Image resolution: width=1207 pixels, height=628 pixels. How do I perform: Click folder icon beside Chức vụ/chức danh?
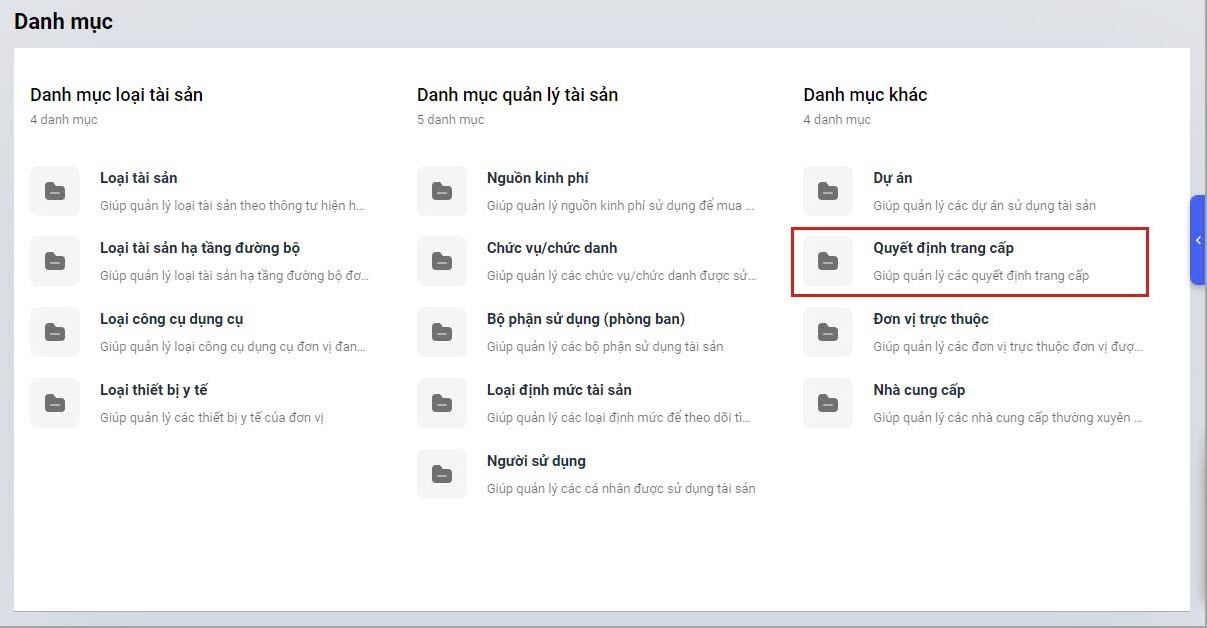click(x=442, y=261)
